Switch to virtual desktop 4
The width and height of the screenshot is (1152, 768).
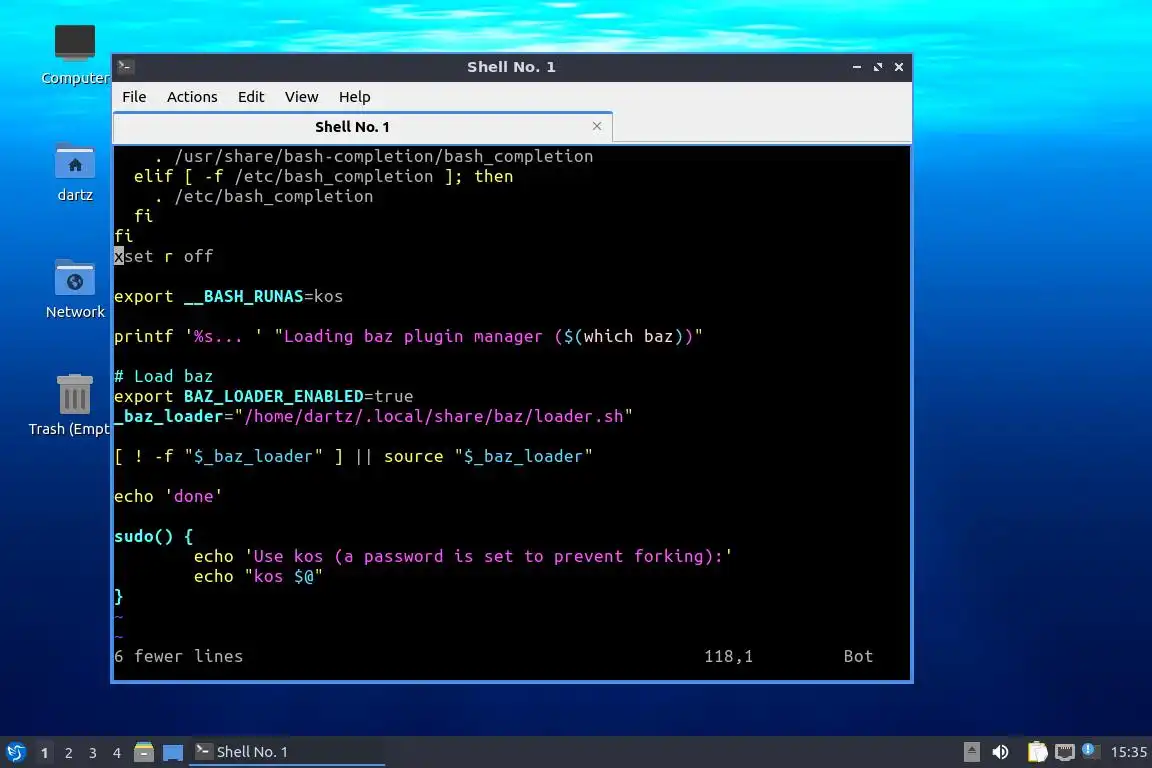click(x=117, y=753)
